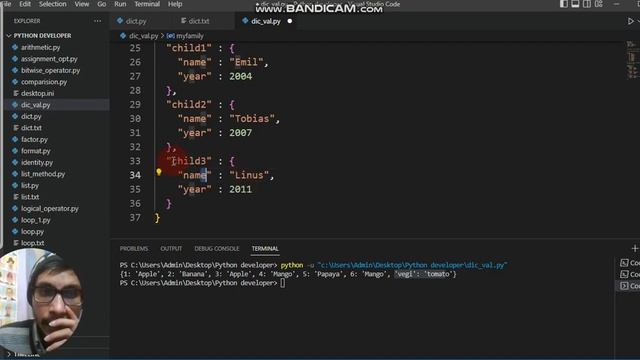Screen dimensions: 640x360
Task: Click dic_val.py in the breadcrumb
Action: [143, 36]
